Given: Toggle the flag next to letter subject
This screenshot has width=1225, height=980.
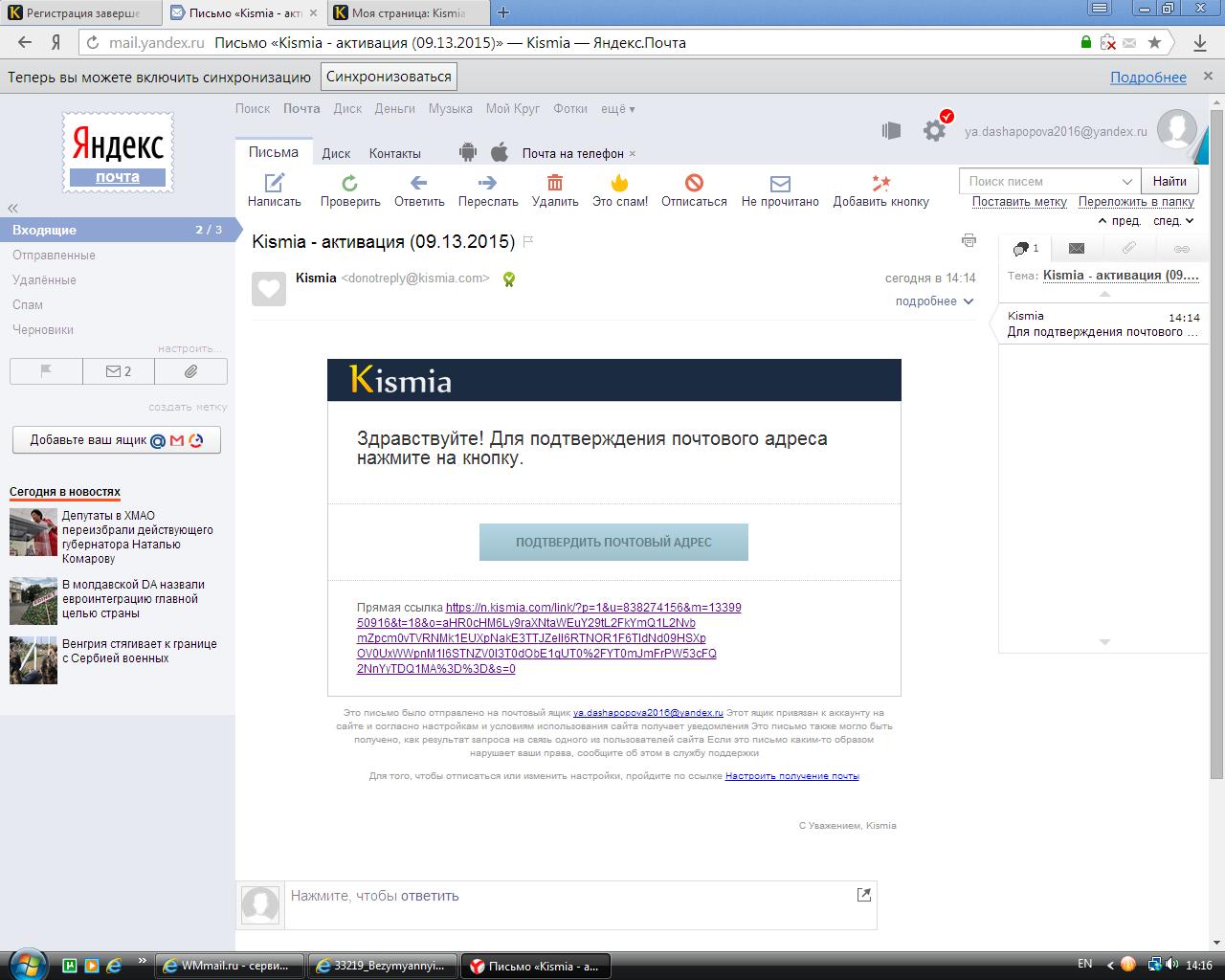Looking at the screenshot, I should [527, 241].
